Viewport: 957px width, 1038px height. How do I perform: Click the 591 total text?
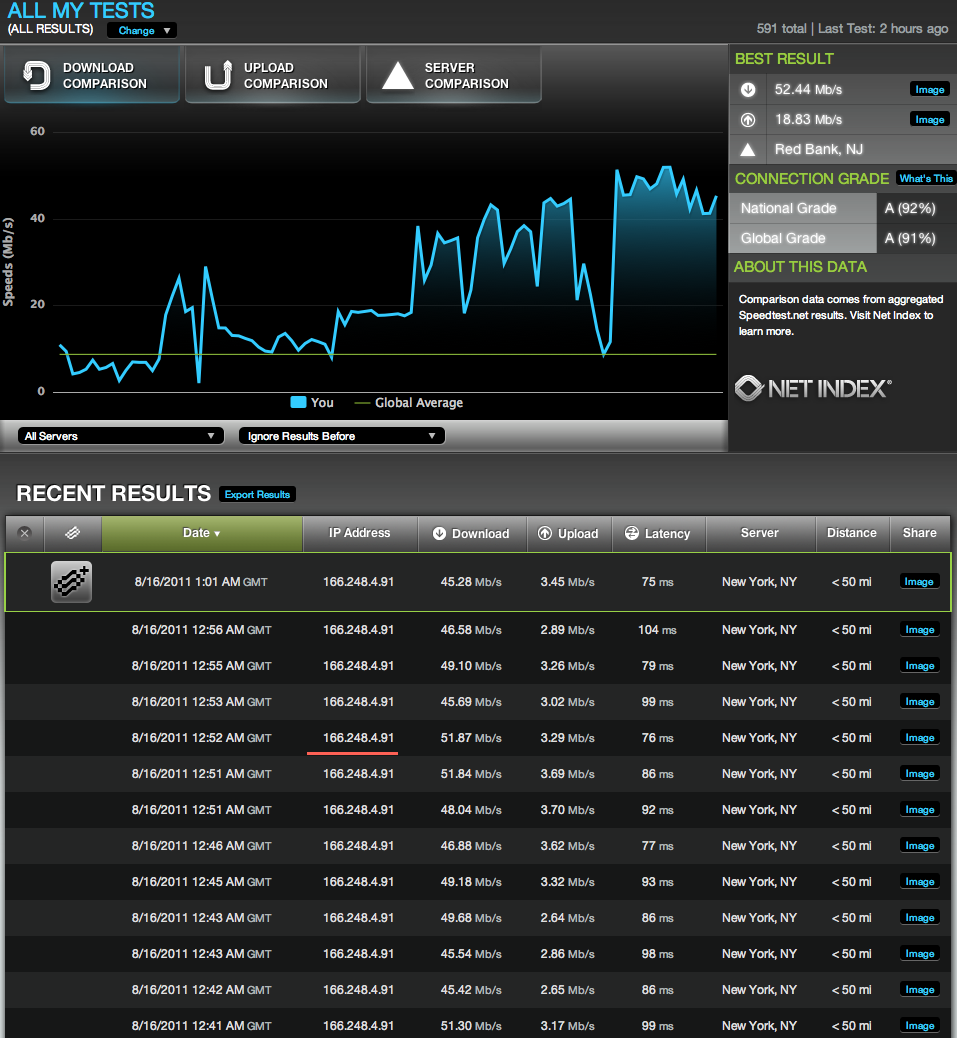click(x=782, y=28)
